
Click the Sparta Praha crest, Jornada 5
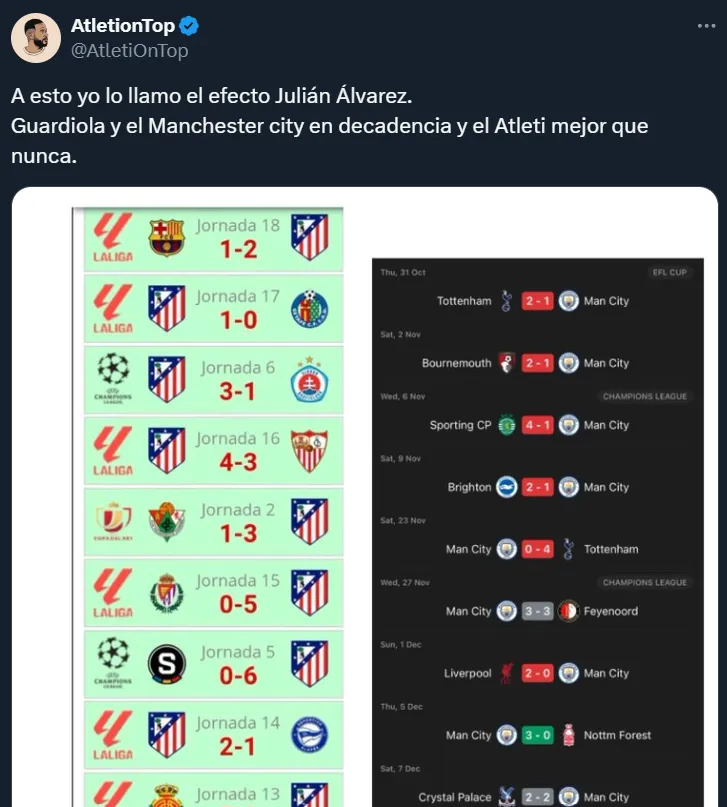(167, 664)
